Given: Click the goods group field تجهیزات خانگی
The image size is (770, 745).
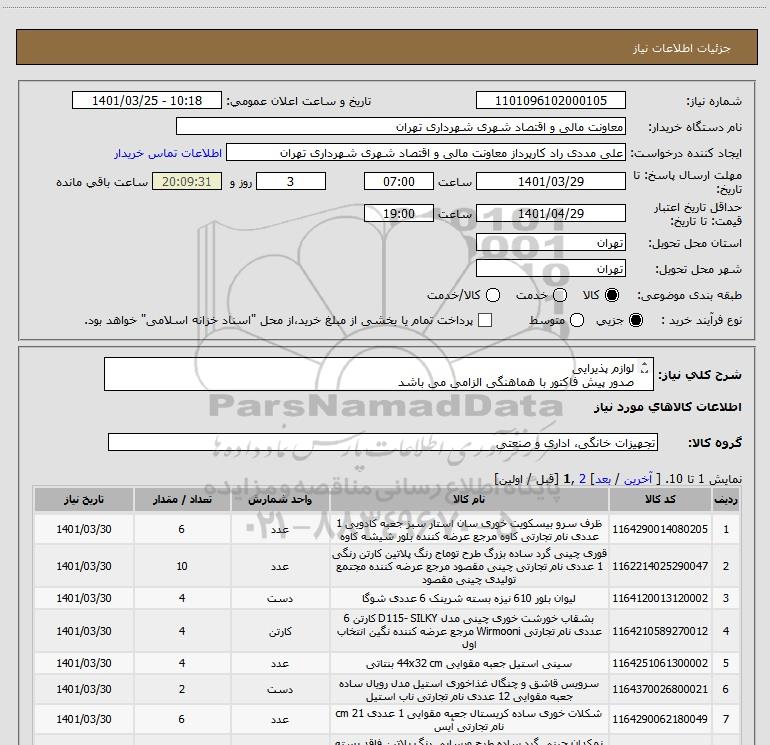Looking at the screenshot, I should click(383, 442).
